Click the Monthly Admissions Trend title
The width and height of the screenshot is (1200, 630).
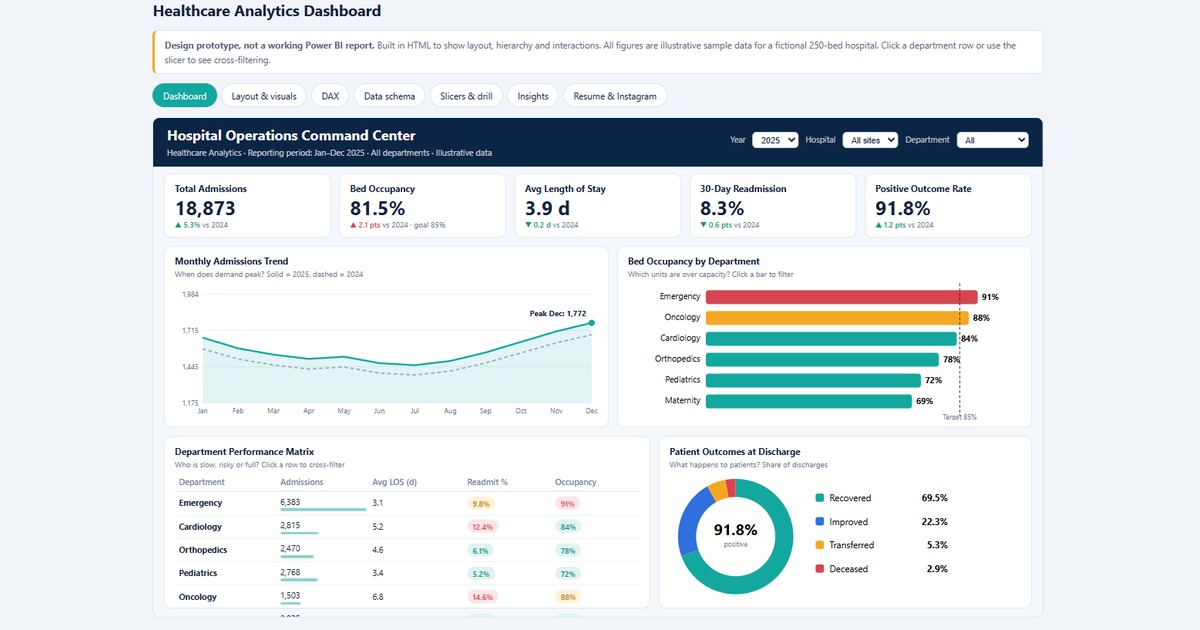click(x=231, y=261)
